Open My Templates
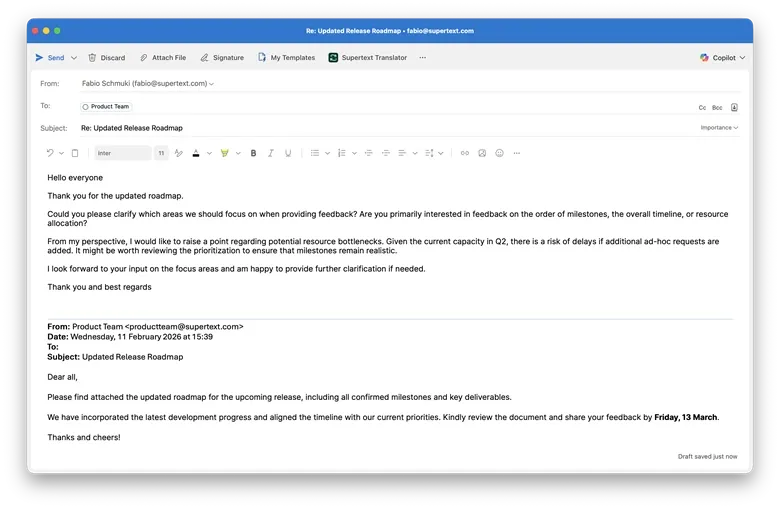780x509 pixels. point(287,58)
